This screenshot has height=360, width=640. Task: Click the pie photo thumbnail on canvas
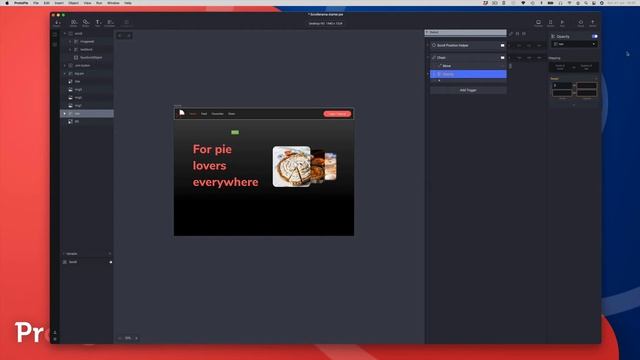[291, 167]
